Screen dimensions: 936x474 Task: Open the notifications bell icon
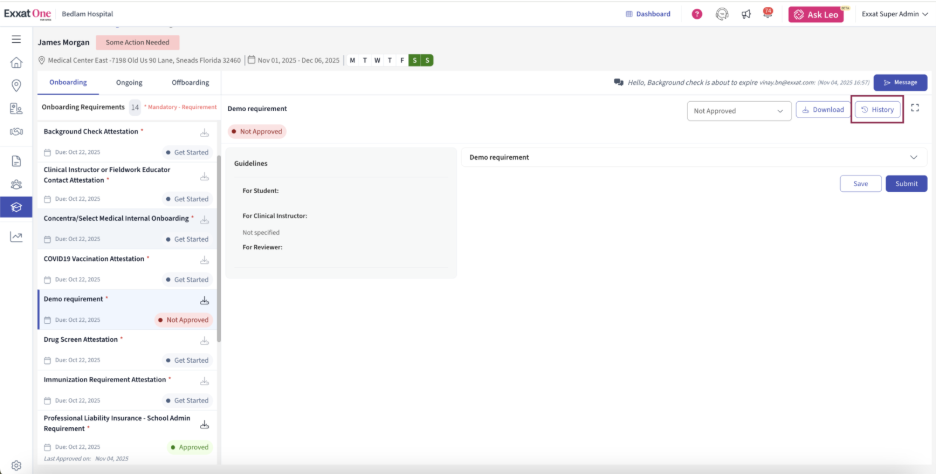pyautogui.click(x=767, y=14)
